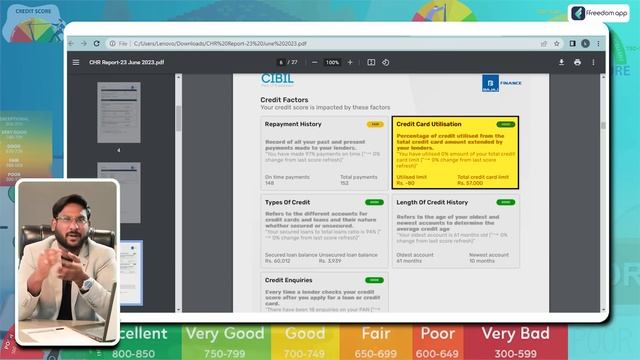Open the Chrome three-dot menu
This screenshot has height=360, width=640.
click(x=598, y=43)
